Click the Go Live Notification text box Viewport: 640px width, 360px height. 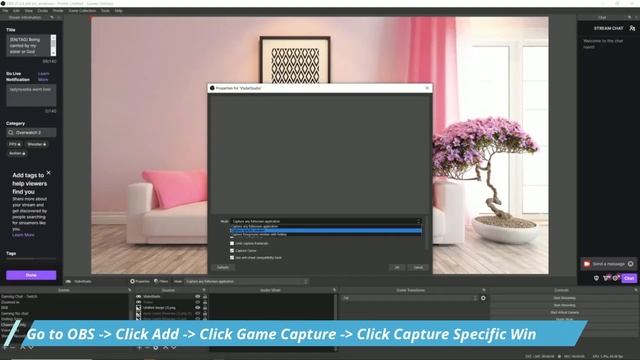coord(31,96)
